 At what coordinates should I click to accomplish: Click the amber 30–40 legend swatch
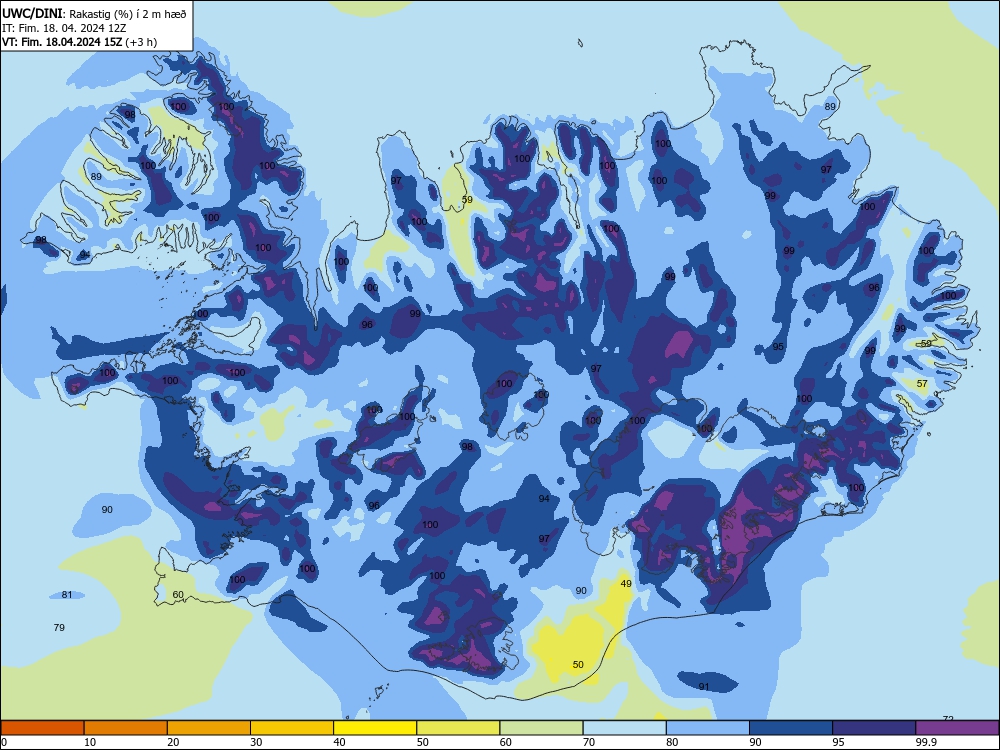point(292,728)
